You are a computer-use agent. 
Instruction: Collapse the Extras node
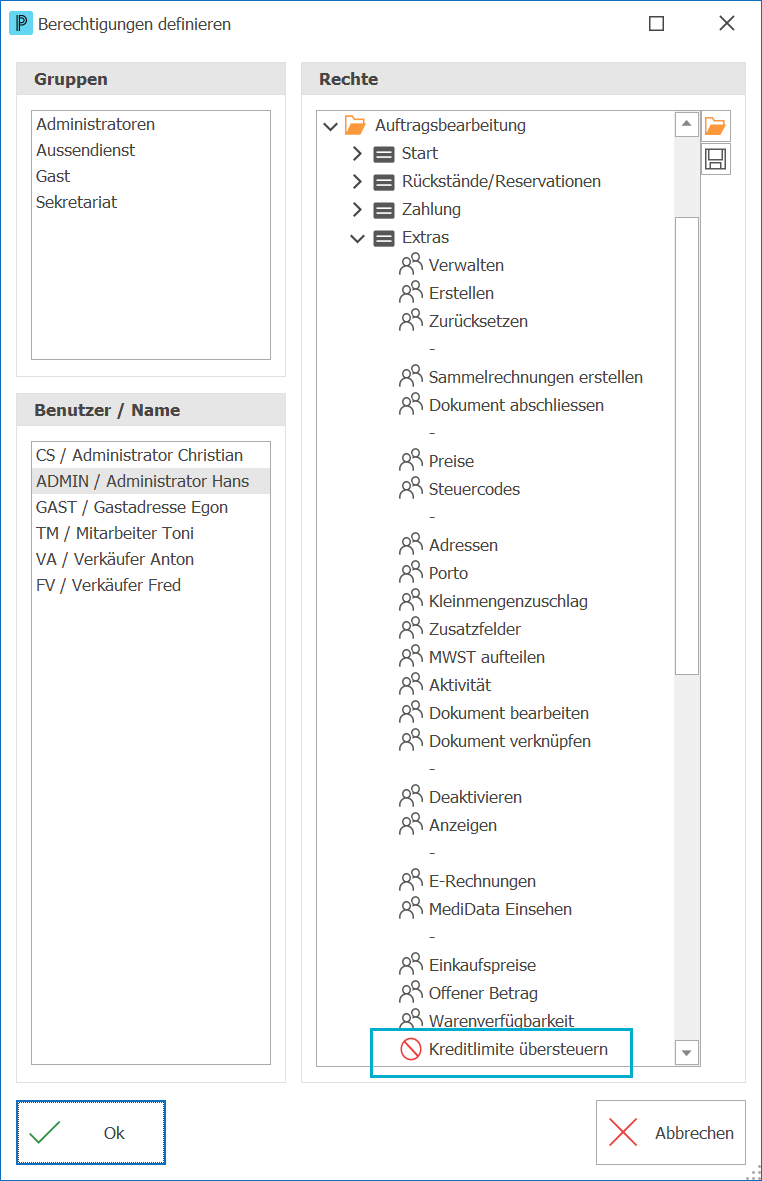pos(358,238)
